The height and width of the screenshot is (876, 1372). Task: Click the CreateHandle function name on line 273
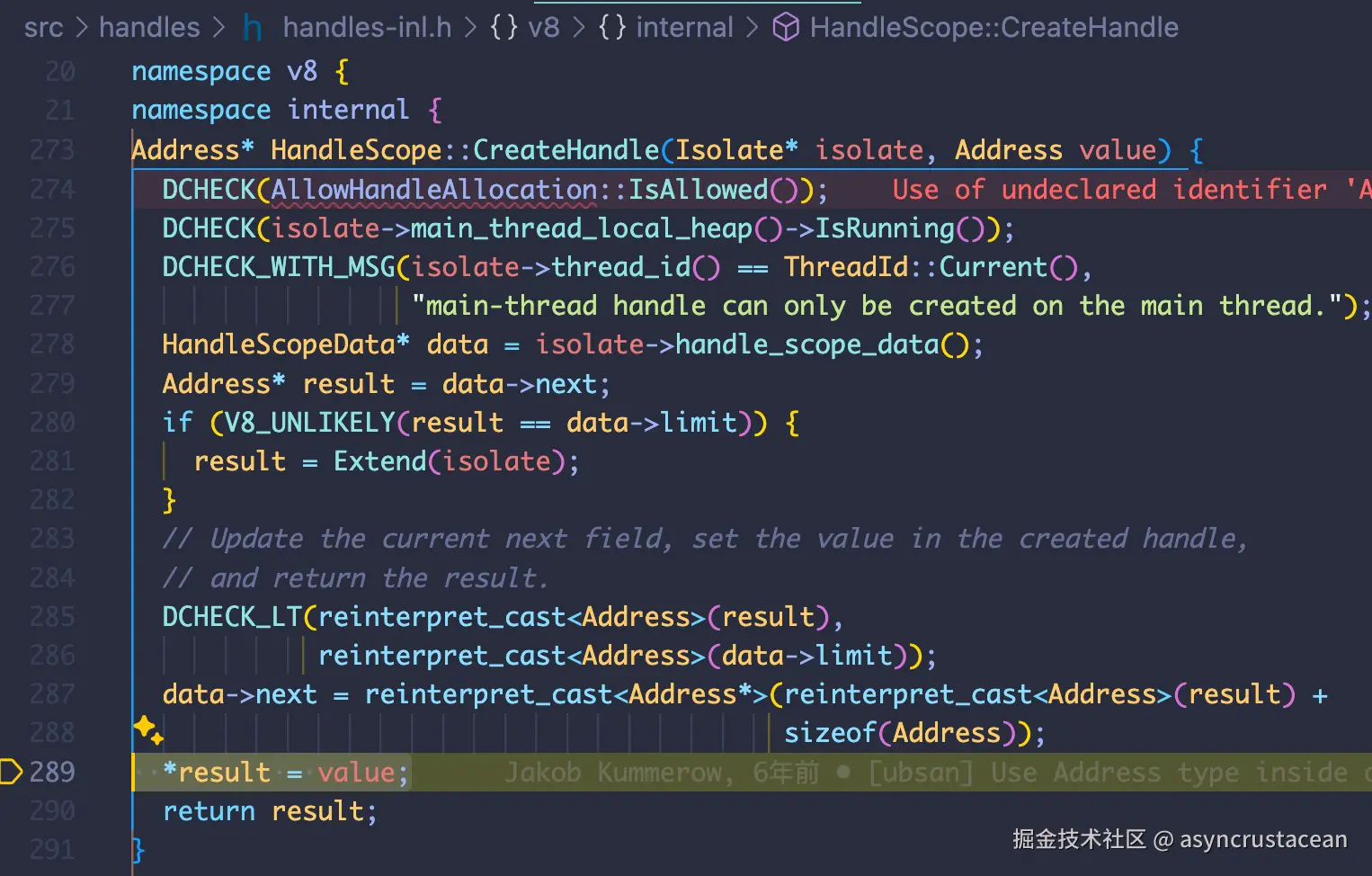point(566,149)
